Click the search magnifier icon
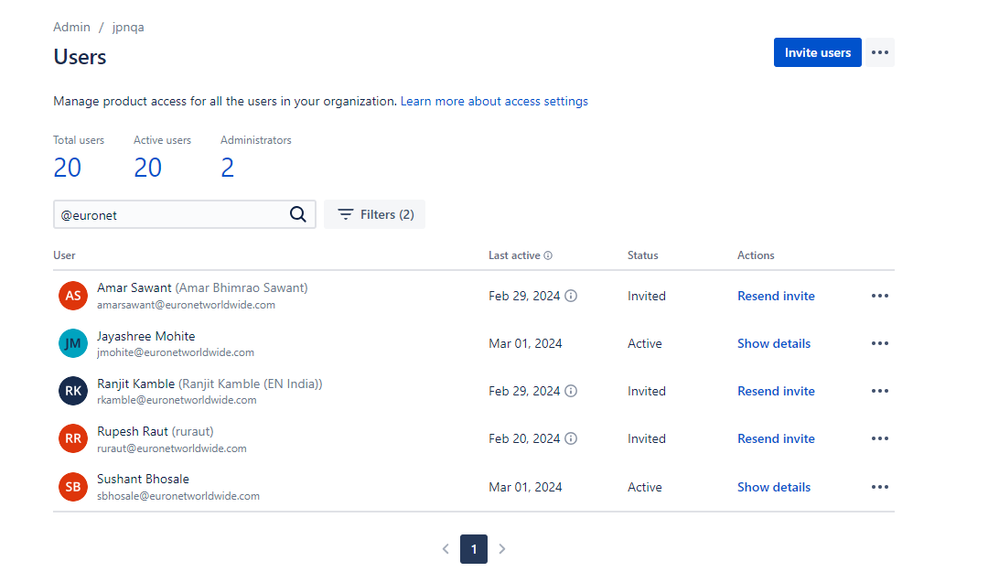The height and width of the screenshot is (574, 999). [298, 214]
